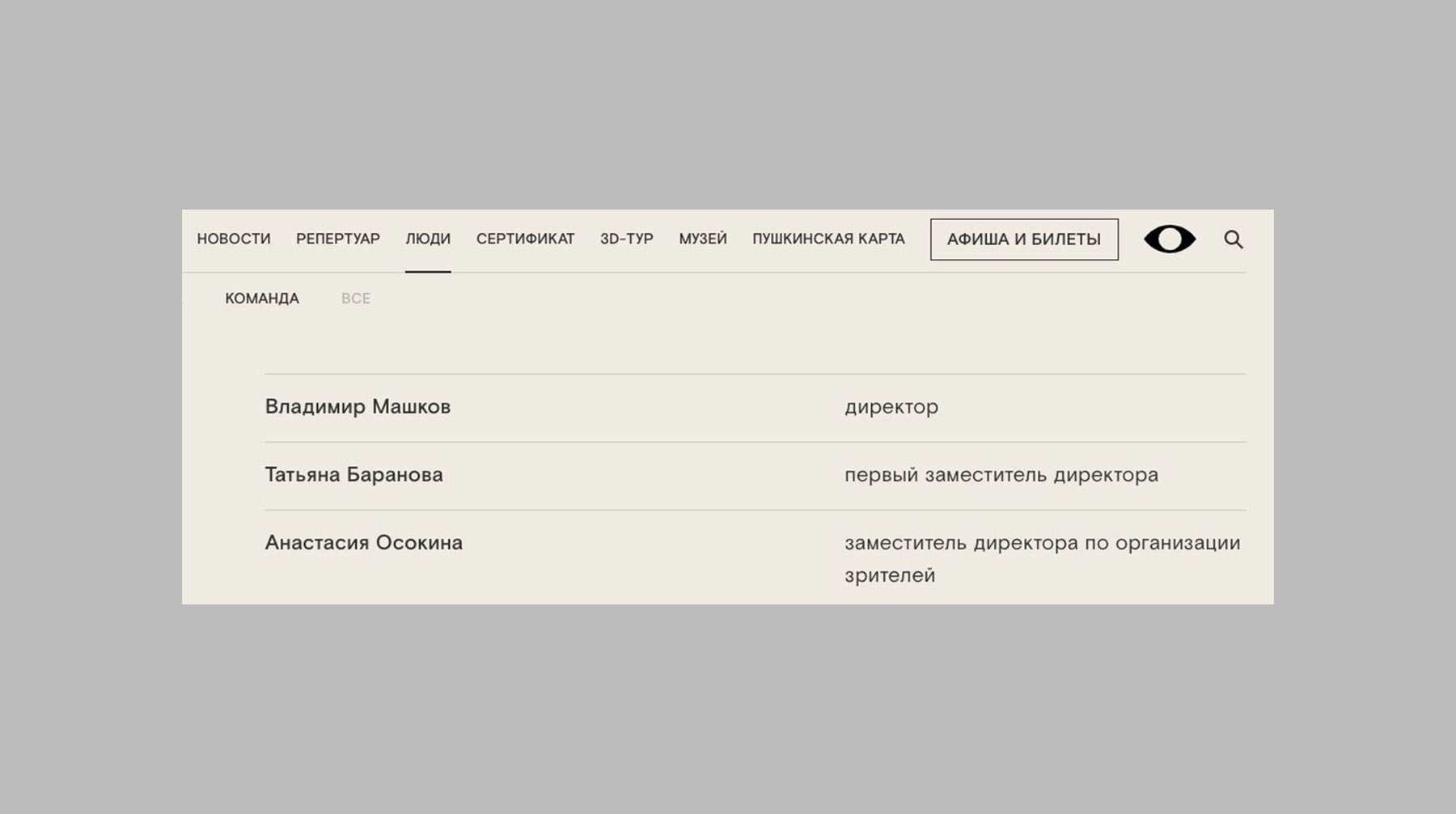
Task: Click the eye accessibility icon
Action: pyautogui.click(x=1169, y=240)
